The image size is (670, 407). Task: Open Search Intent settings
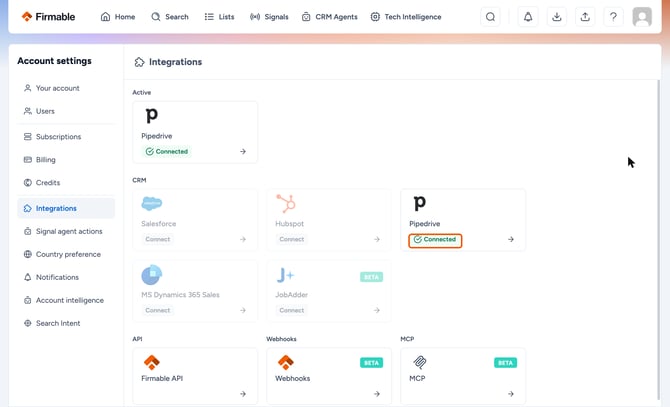66,324
